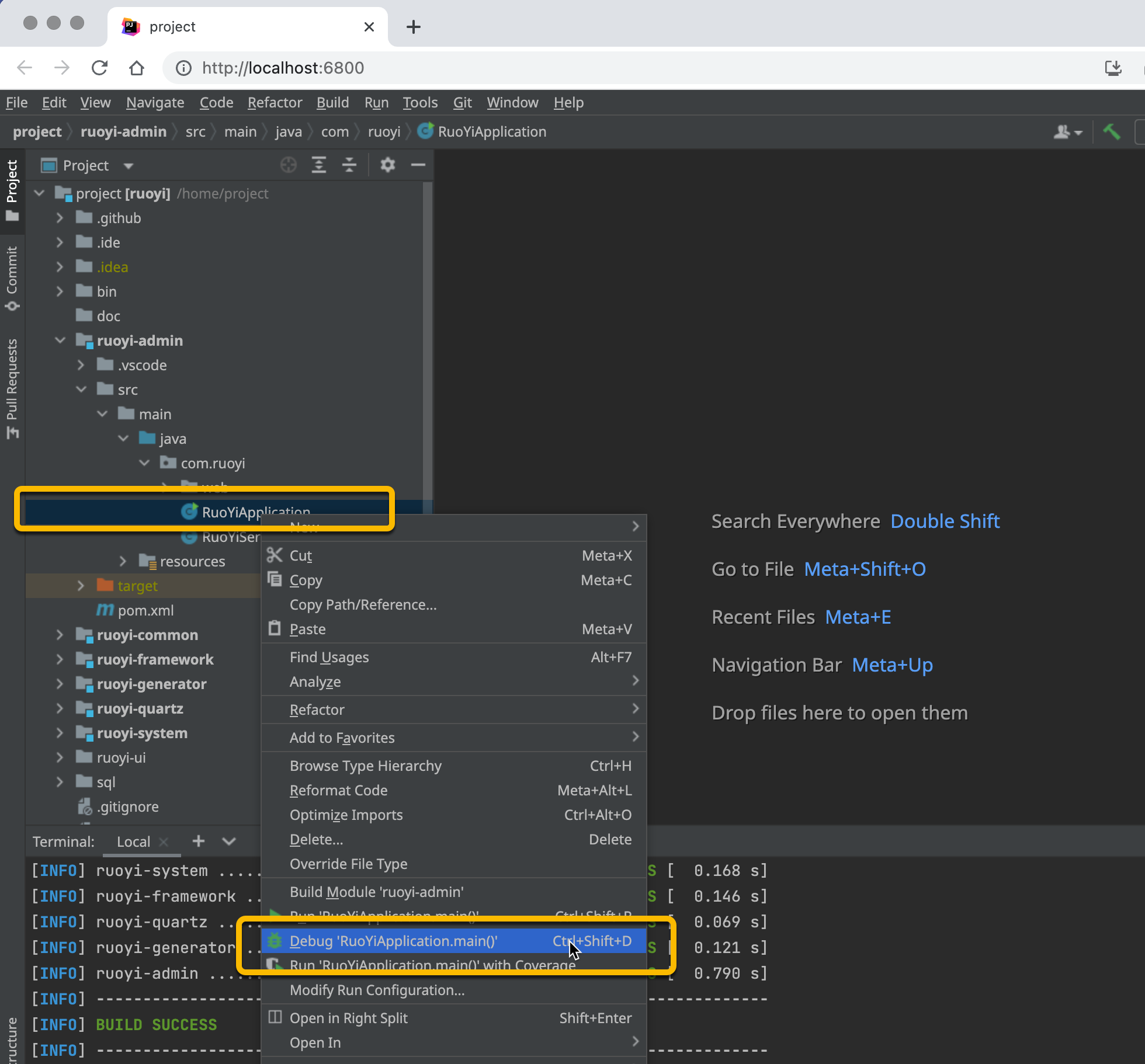Open the Refactor menu in menu bar
1145x1064 pixels.
(275, 103)
